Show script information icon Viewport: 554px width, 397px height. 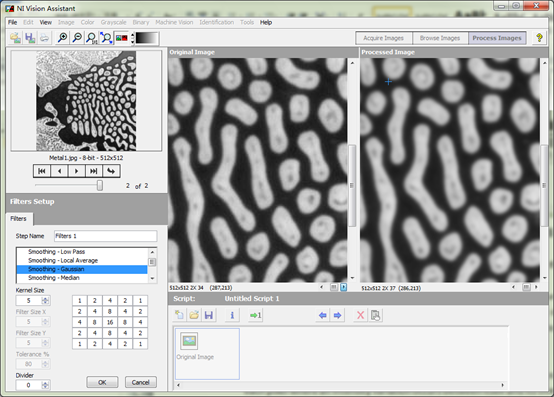[x=232, y=315]
